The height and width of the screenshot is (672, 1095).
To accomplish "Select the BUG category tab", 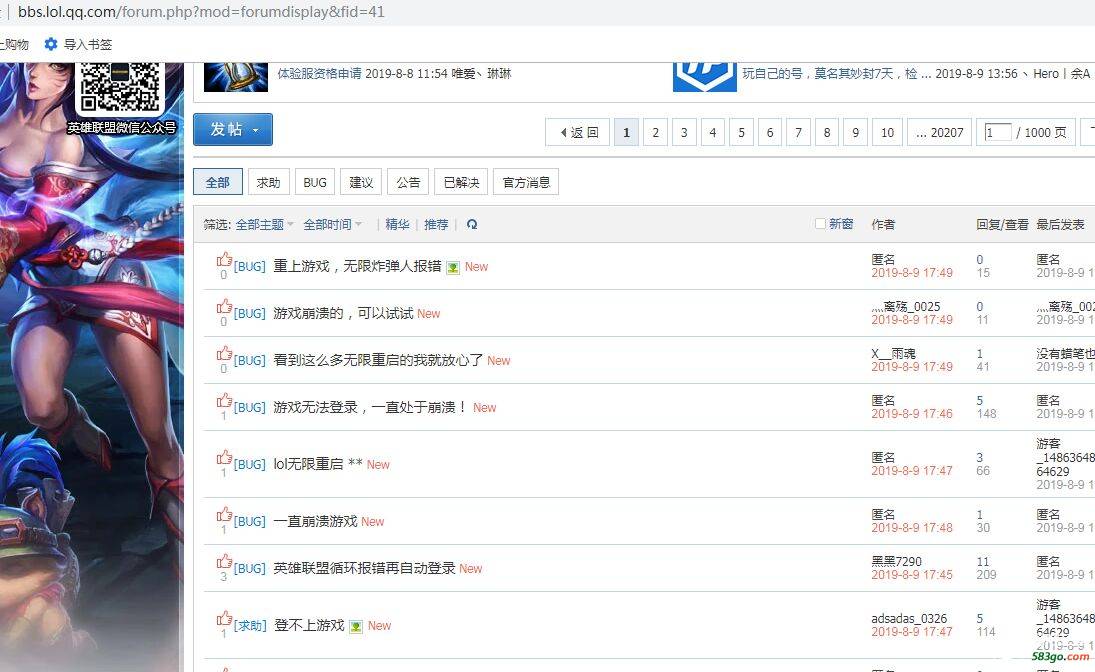I will 315,182.
